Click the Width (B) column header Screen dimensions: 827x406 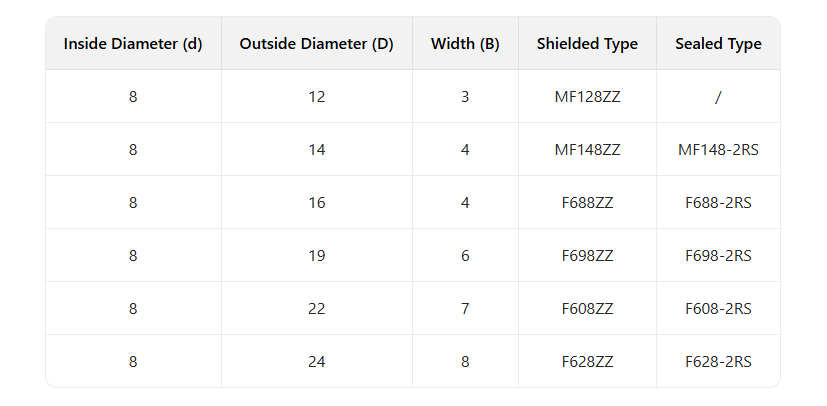click(465, 44)
